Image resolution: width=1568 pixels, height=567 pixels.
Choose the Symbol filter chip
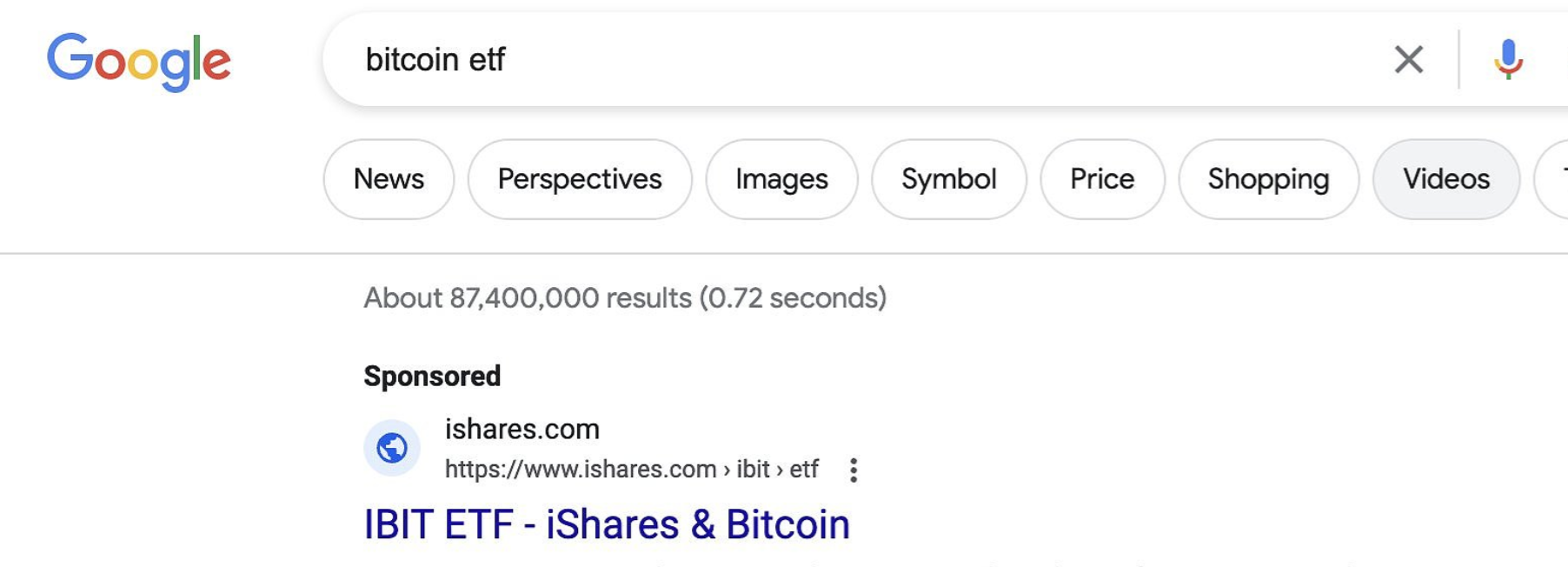point(948,179)
